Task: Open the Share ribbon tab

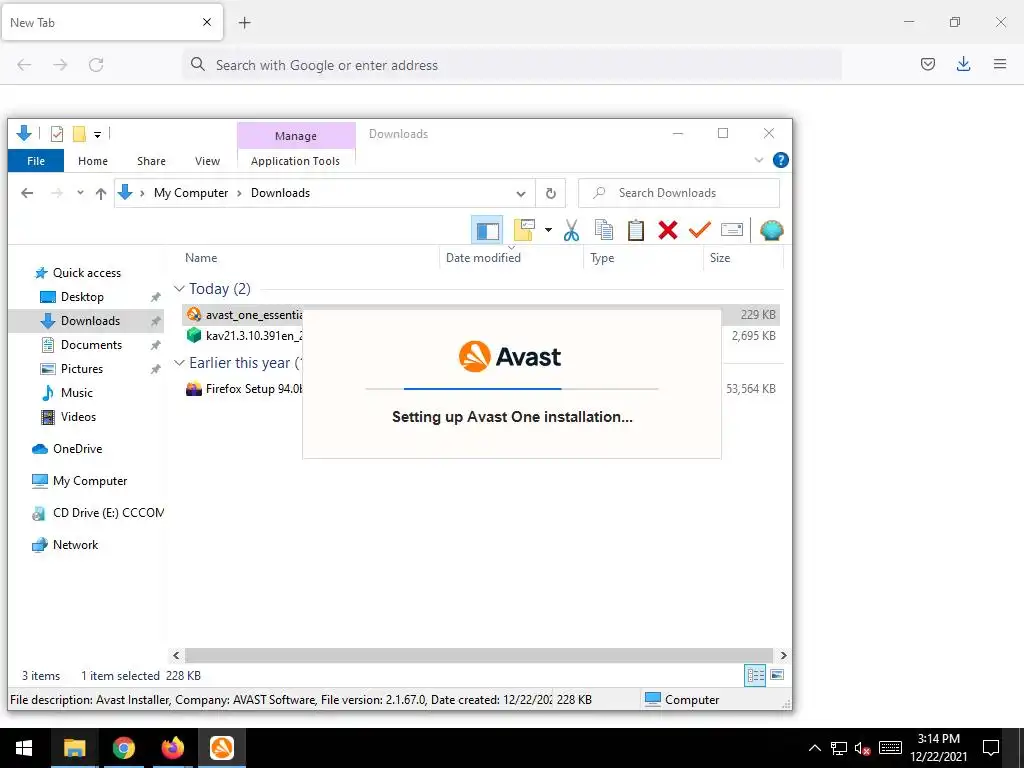Action: coord(151,161)
